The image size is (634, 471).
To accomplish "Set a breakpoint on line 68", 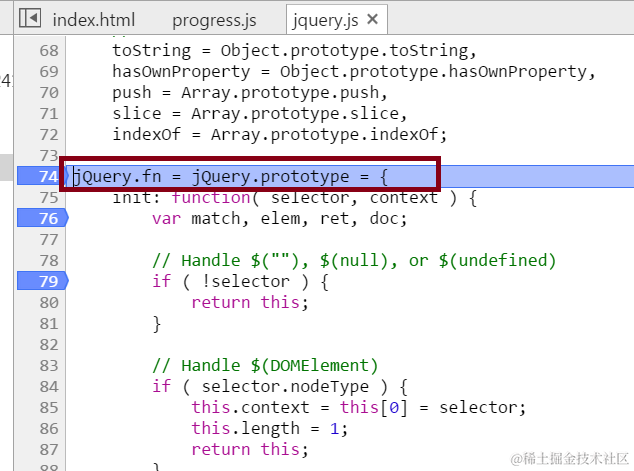I will [x=49, y=51].
